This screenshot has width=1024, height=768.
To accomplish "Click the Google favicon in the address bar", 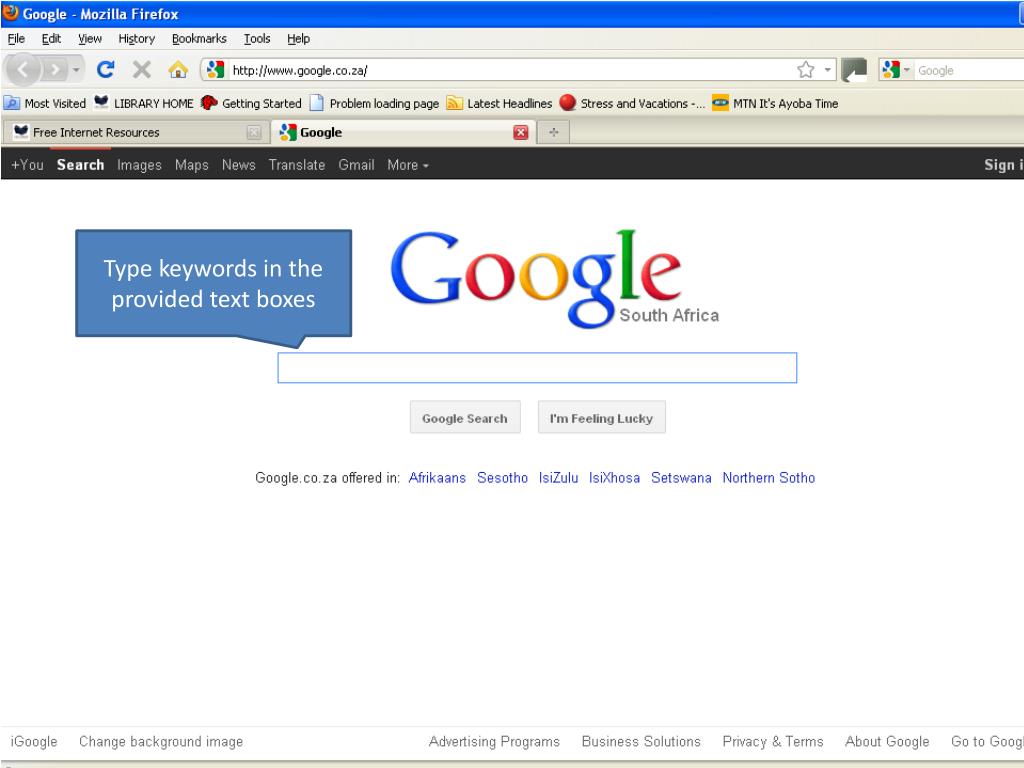I will pyautogui.click(x=215, y=70).
